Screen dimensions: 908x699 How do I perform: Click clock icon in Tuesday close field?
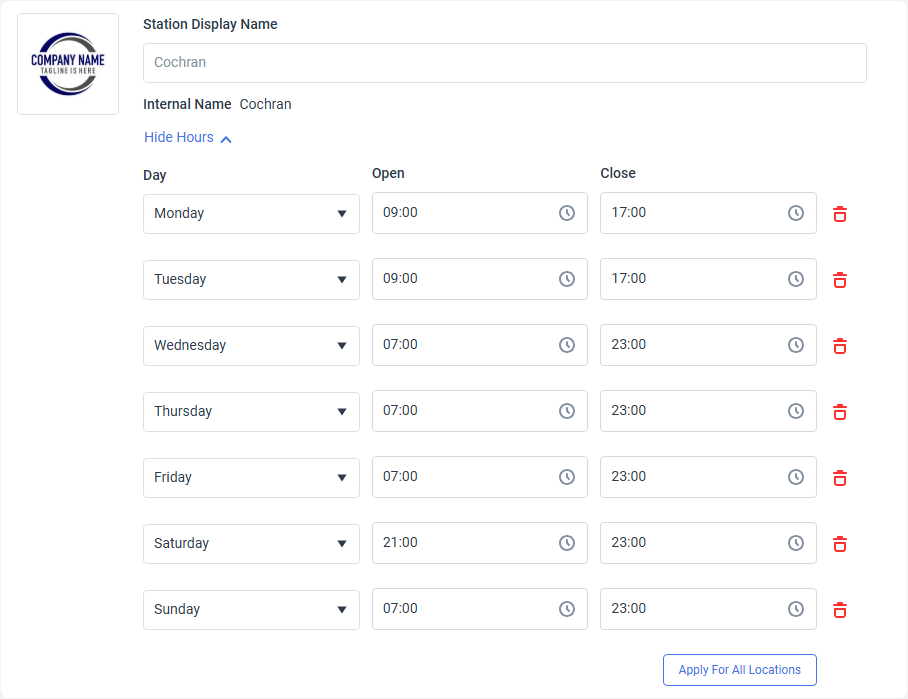796,279
